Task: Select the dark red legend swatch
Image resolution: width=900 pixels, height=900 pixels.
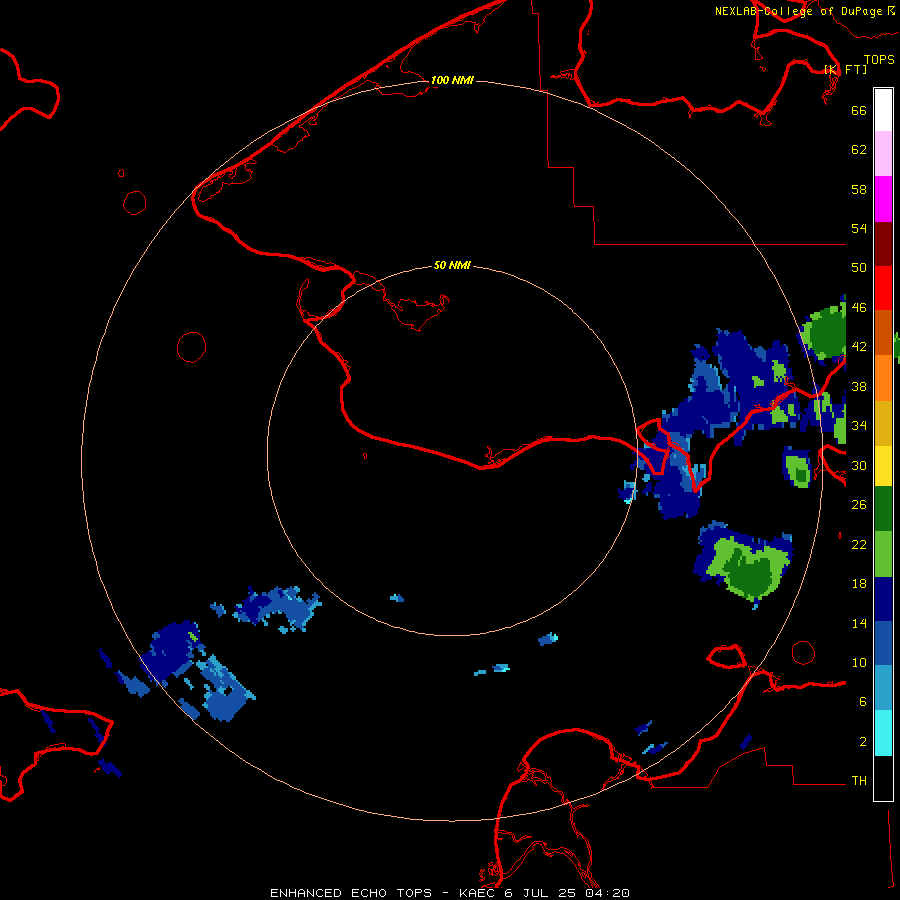Action: (883, 243)
